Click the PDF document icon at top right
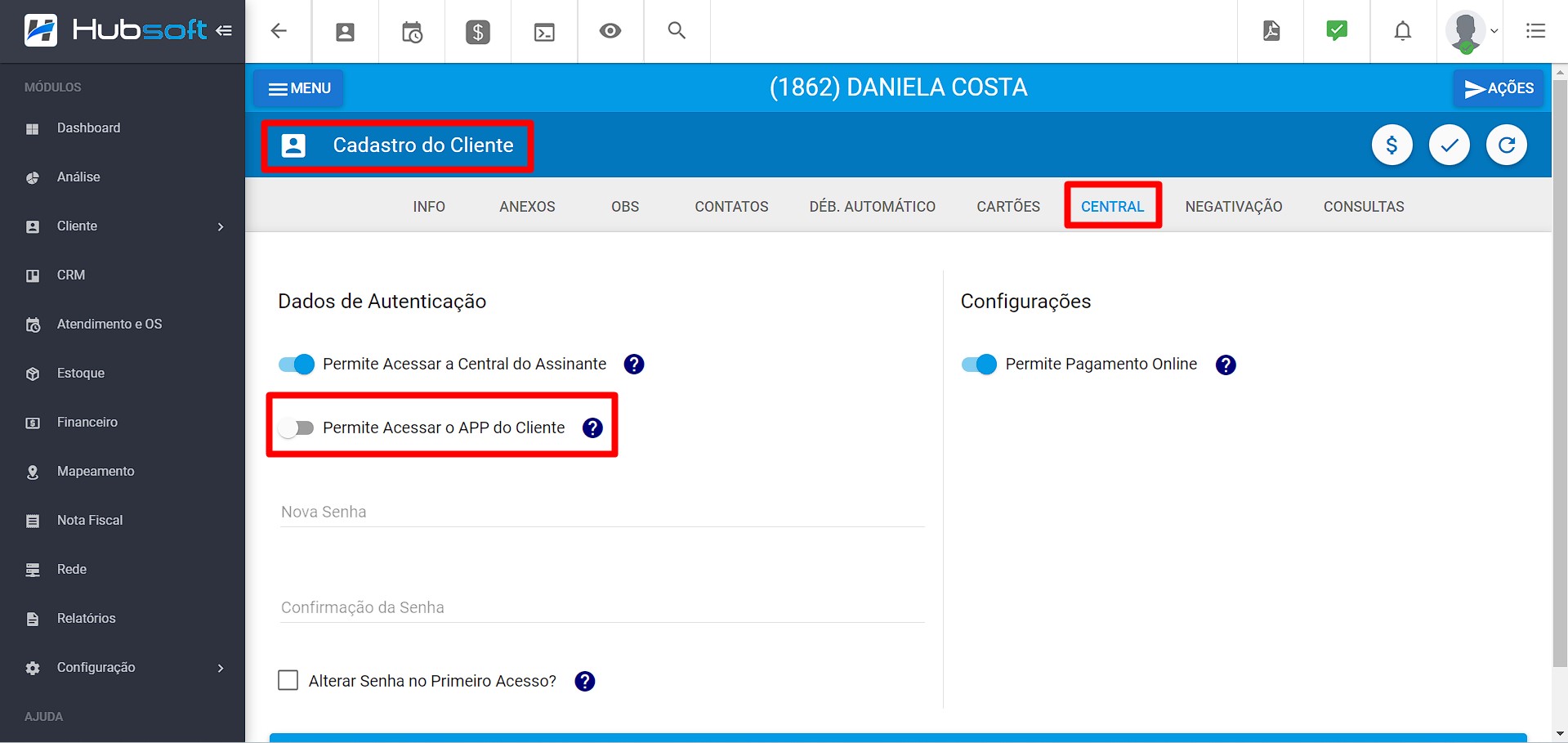Screen dimensions: 1568x743 click(1271, 31)
